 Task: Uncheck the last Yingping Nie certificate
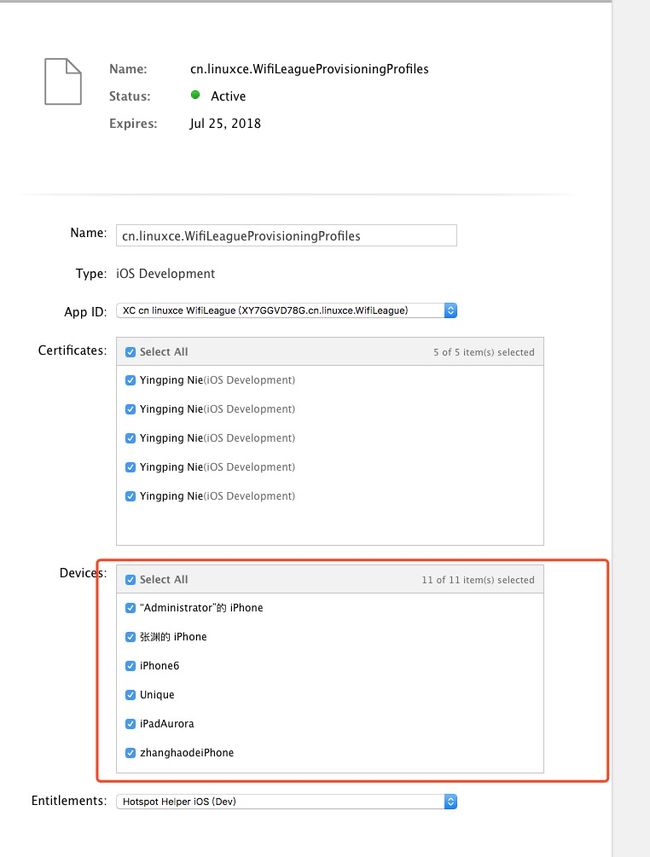[x=130, y=496]
